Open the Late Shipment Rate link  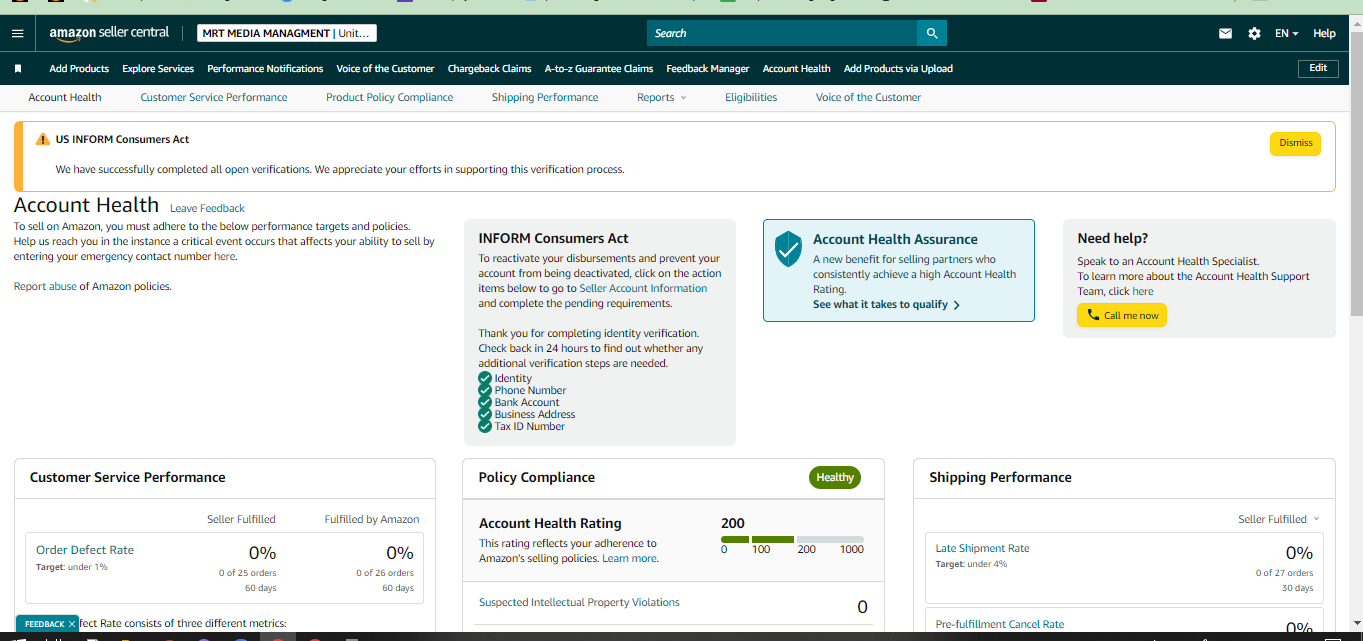coord(982,548)
